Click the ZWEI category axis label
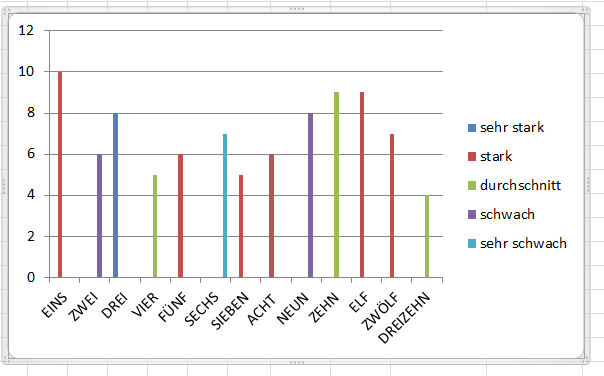Viewport: 604px width, 376px height. pyautogui.click(x=83, y=307)
